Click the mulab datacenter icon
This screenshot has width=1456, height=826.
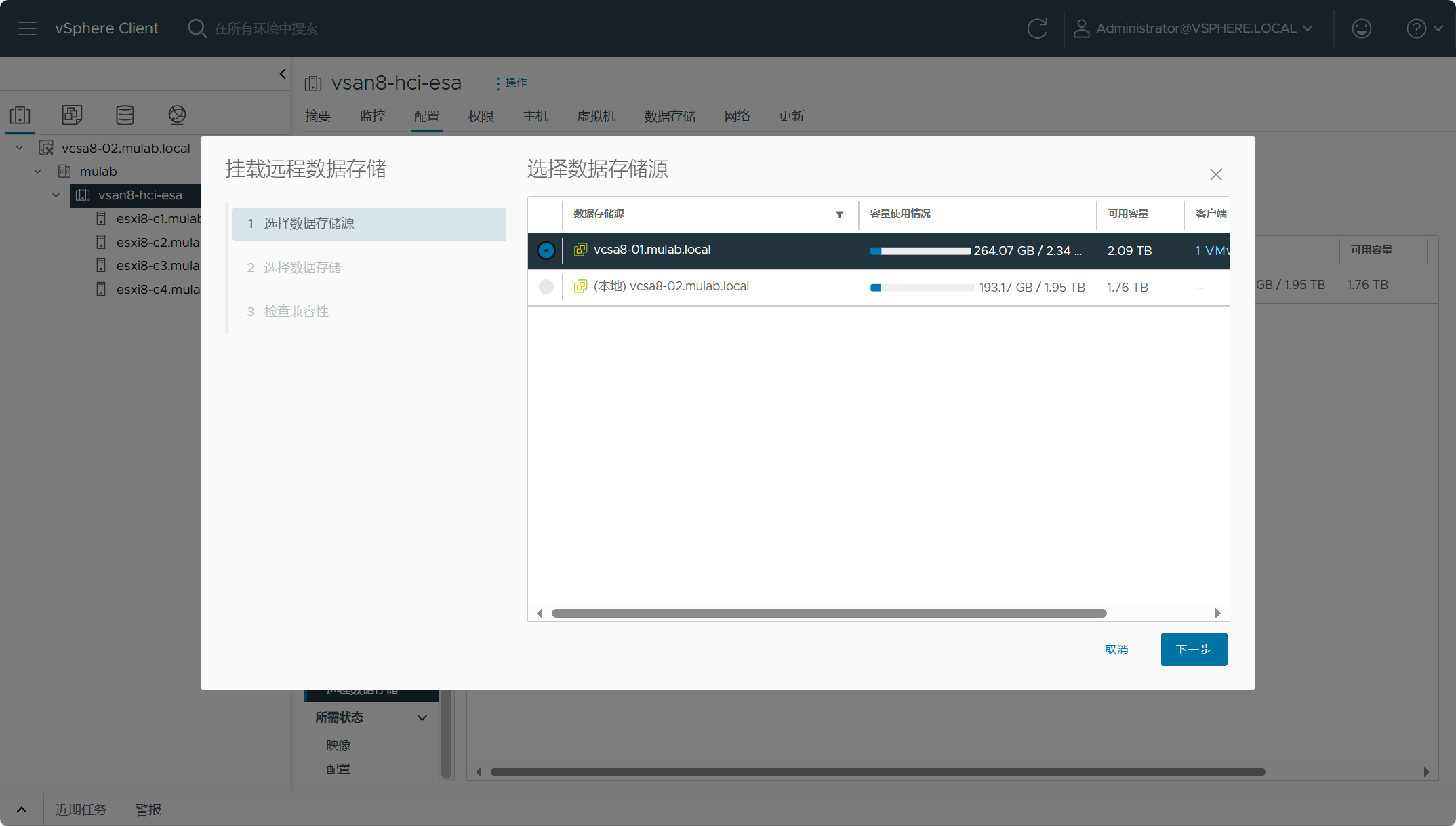click(x=64, y=171)
